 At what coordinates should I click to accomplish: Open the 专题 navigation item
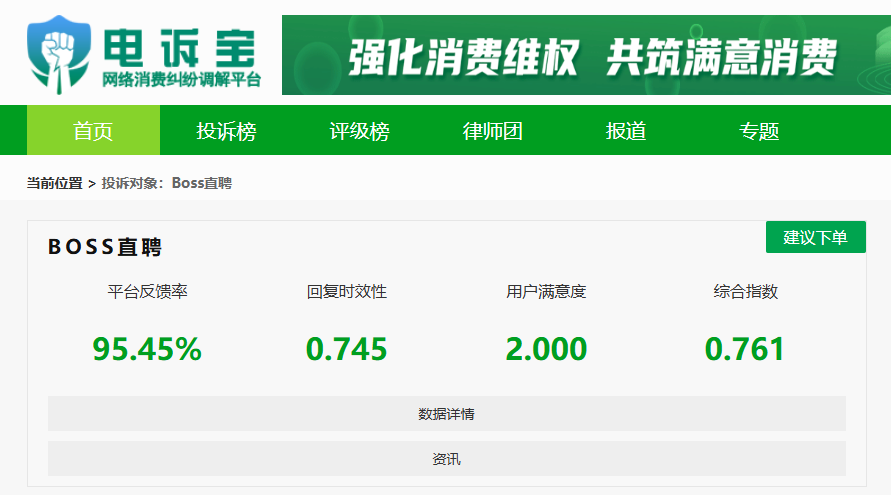pos(758,131)
